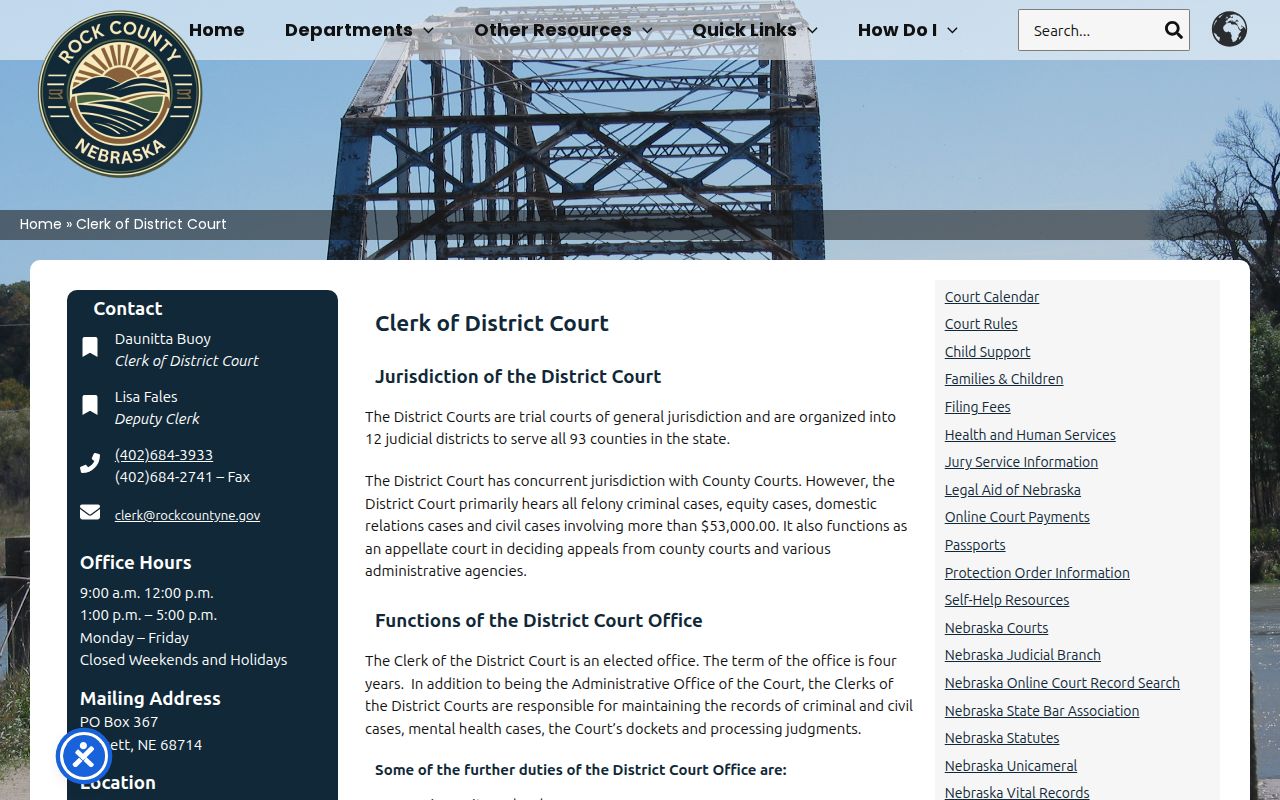Click the Rock County Nebraska logo
The image size is (1280, 800).
pos(120,93)
